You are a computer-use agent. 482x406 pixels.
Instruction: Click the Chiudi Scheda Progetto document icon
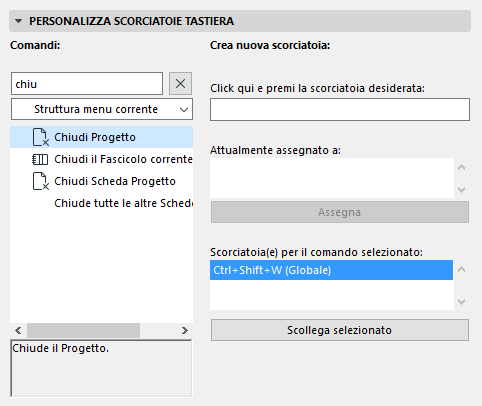click(41, 181)
